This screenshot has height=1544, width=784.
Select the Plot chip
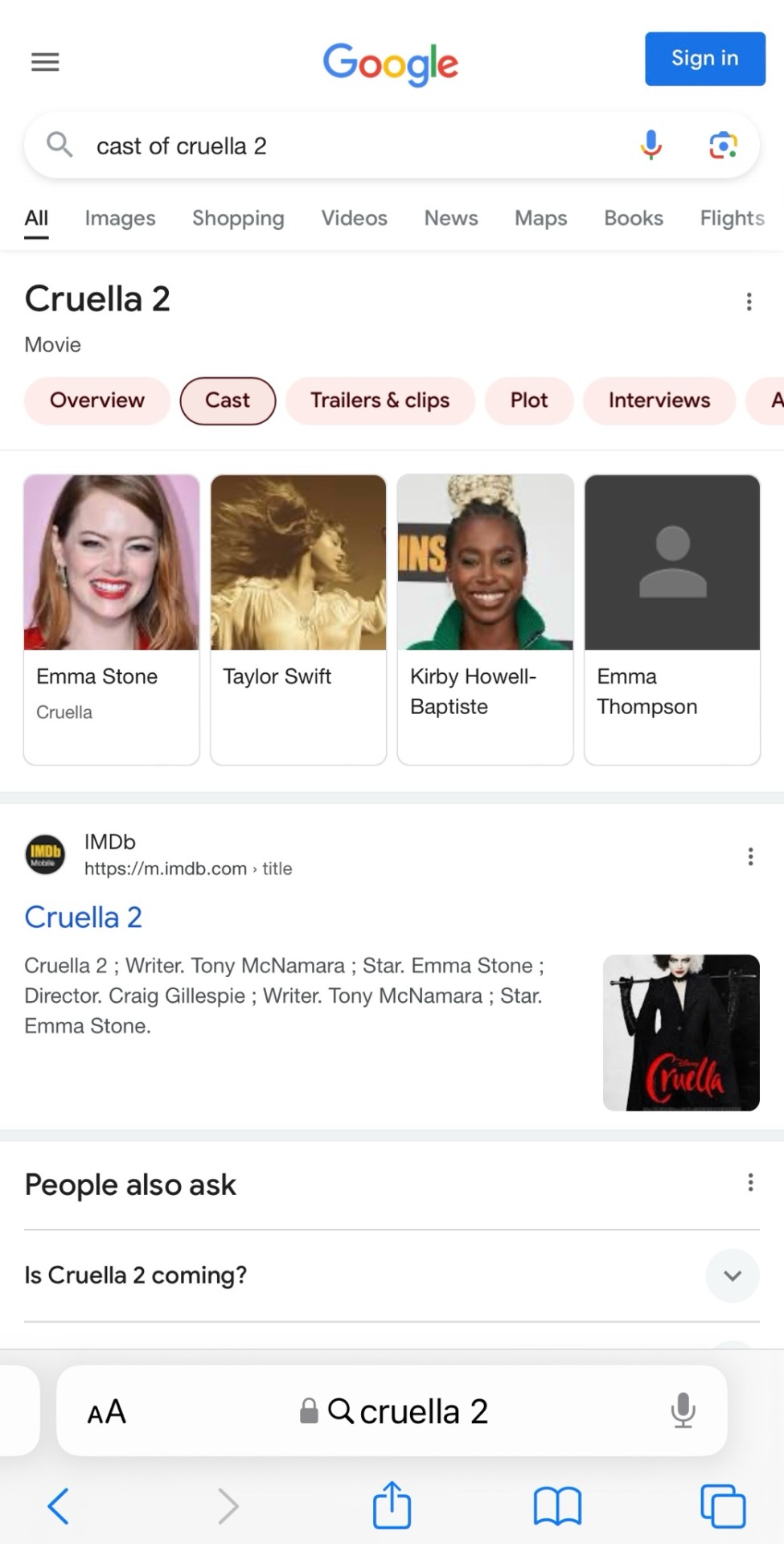(529, 400)
